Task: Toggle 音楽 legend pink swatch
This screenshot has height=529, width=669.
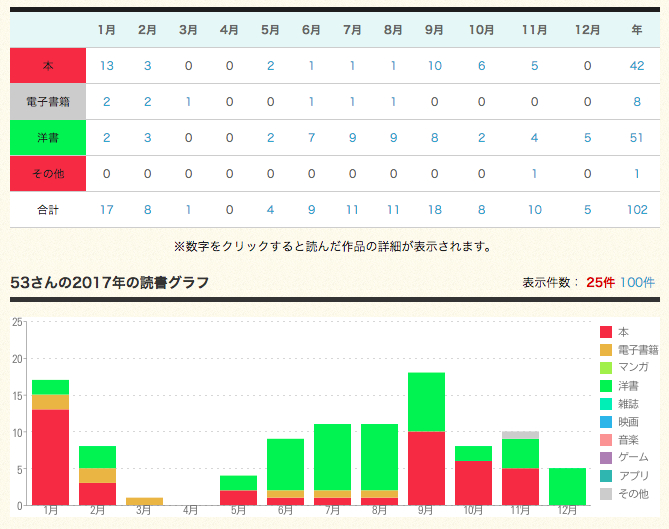Action: 606,440
